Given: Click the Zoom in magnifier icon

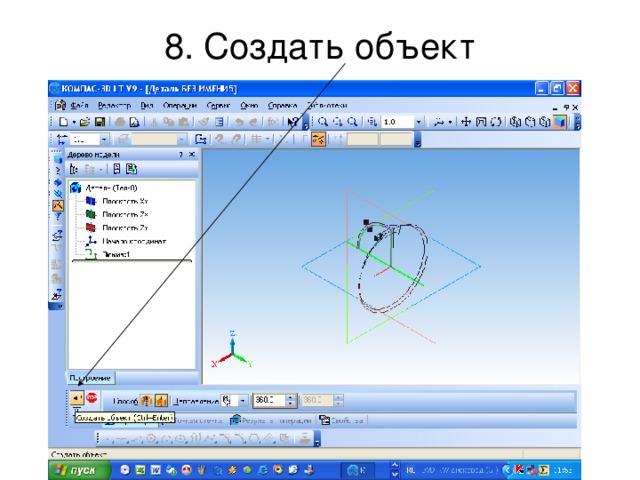Looking at the screenshot, I should (x=322, y=122).
